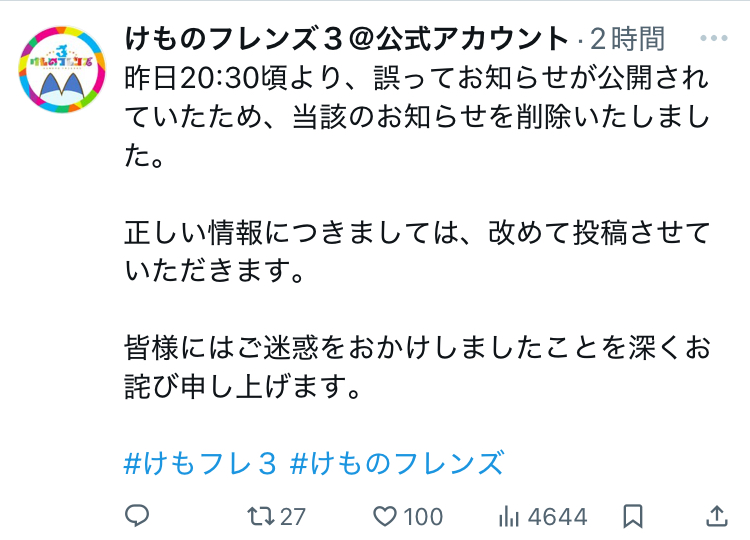This screenshot has width=750, height=540.
Task: Open the #けものフレンズ hashtag
Action: click(x=396, y=463)
